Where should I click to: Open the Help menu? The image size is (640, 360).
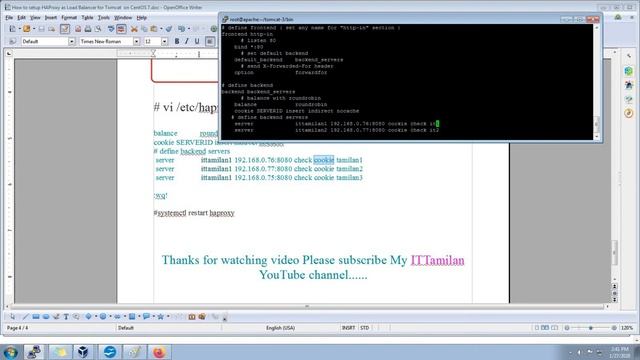141,18
